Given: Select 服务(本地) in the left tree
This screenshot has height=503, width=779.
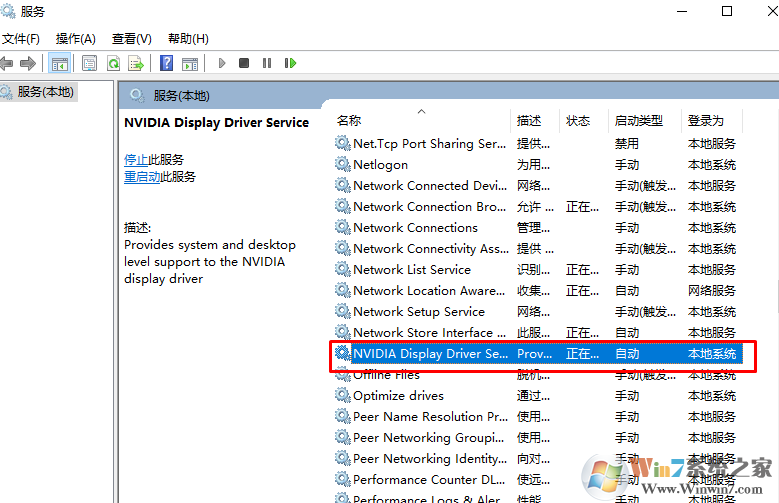Looking at the screenshot, I should 45,91.
